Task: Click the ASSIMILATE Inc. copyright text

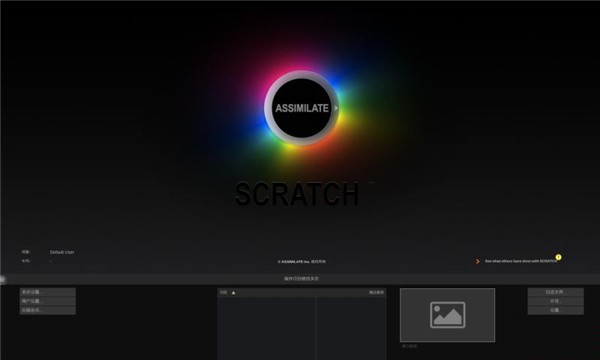Action: pyautogui.click(x=302, y=262)
